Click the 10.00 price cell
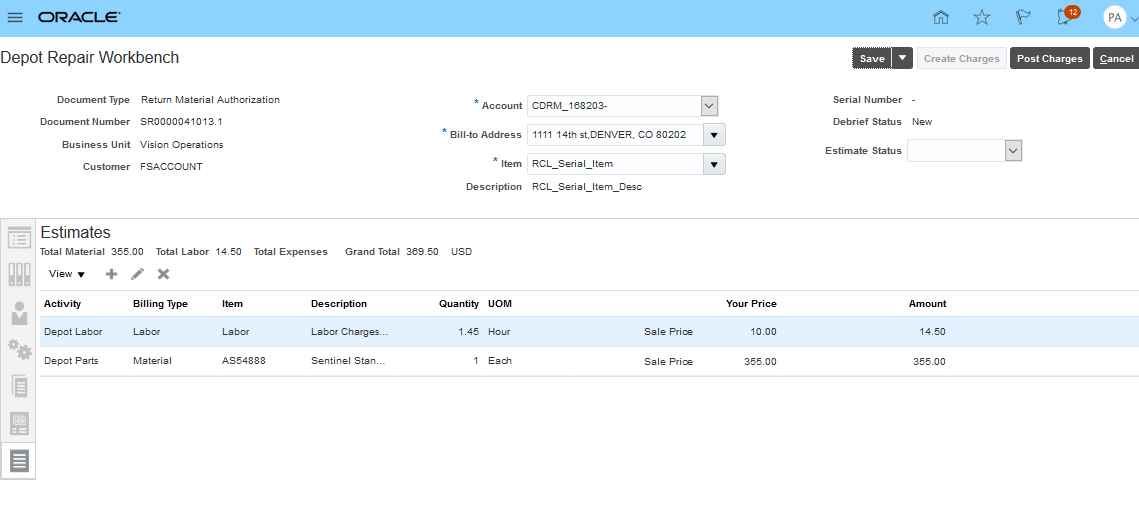The height and width of the screenshot is (510, 1139). 764,332
